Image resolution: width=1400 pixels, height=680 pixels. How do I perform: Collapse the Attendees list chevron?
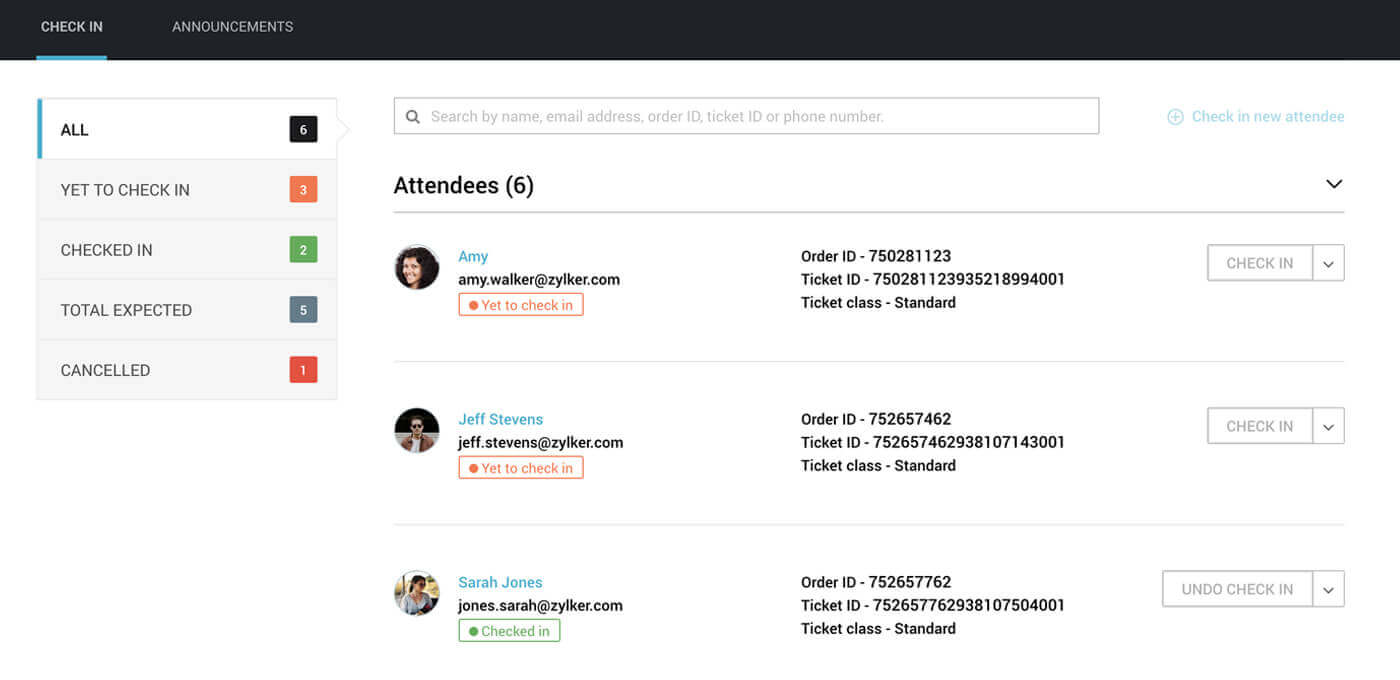click(1333, 184)
